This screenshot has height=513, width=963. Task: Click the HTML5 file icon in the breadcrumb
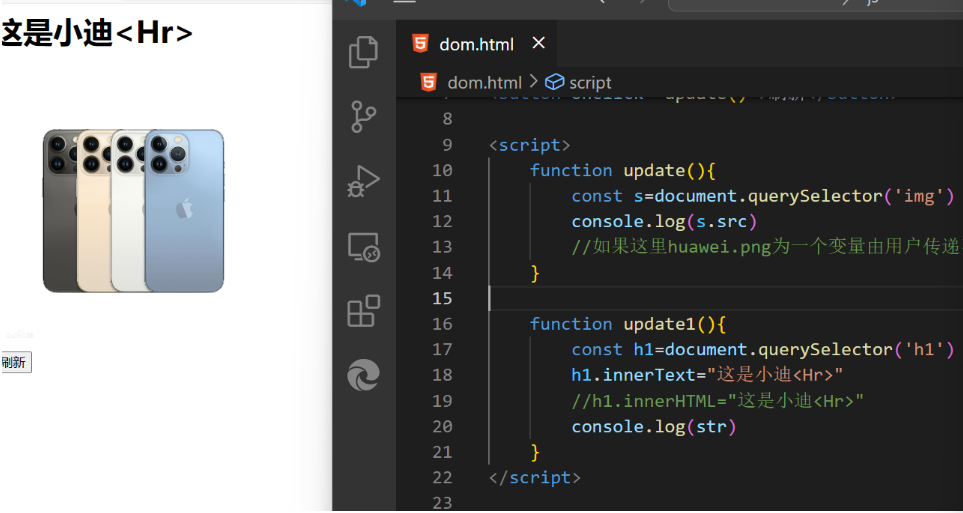[x=429, y=82]
